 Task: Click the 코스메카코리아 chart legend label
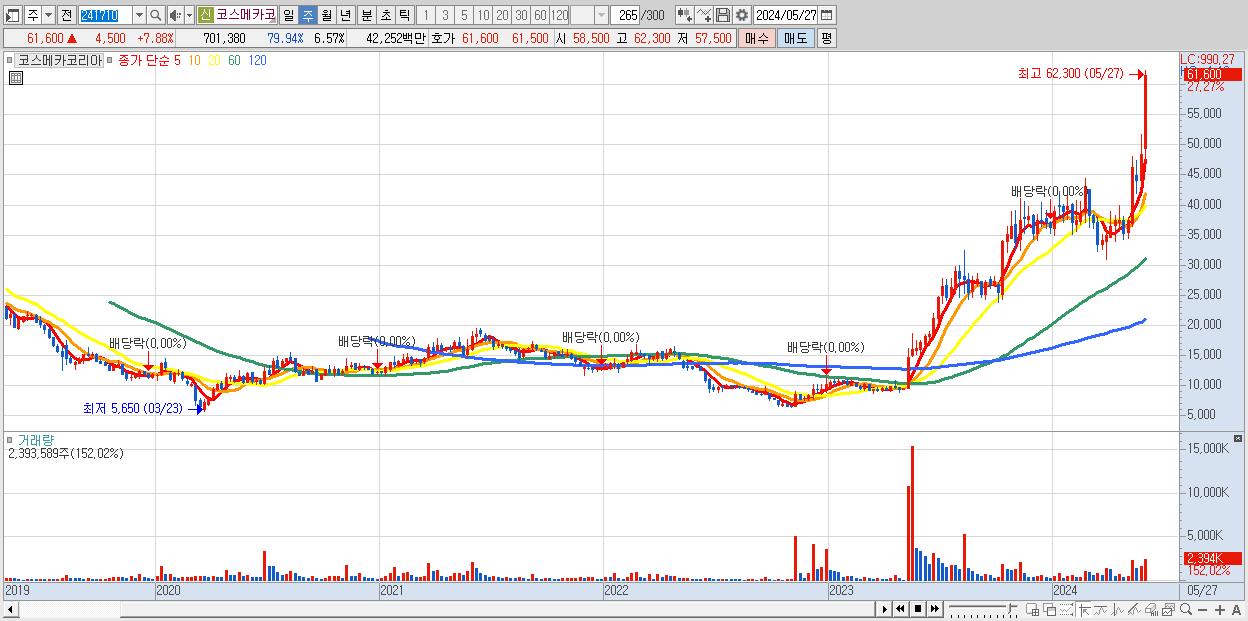pos(59,60)
